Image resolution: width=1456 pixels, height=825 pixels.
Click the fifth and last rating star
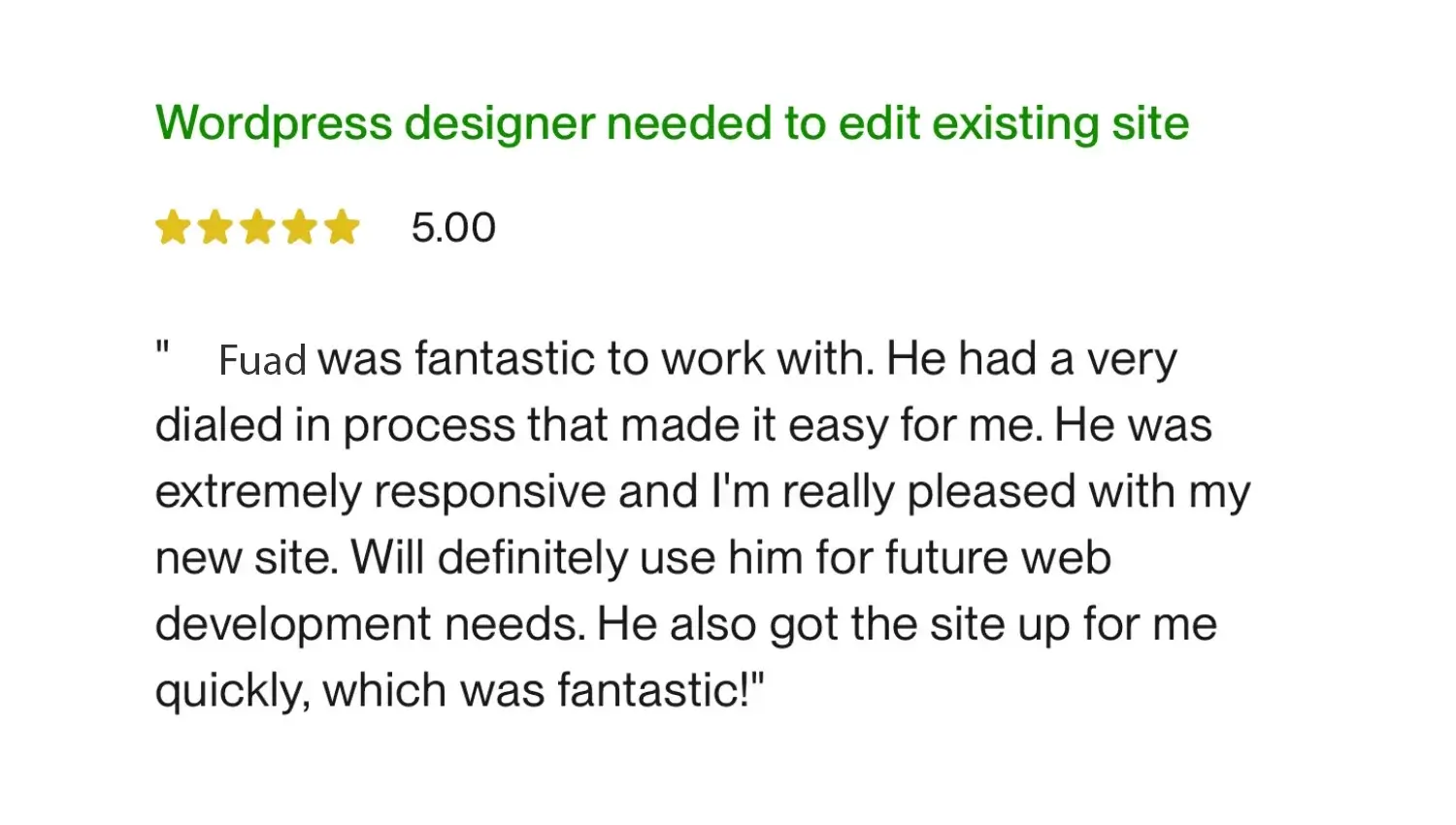342,228
